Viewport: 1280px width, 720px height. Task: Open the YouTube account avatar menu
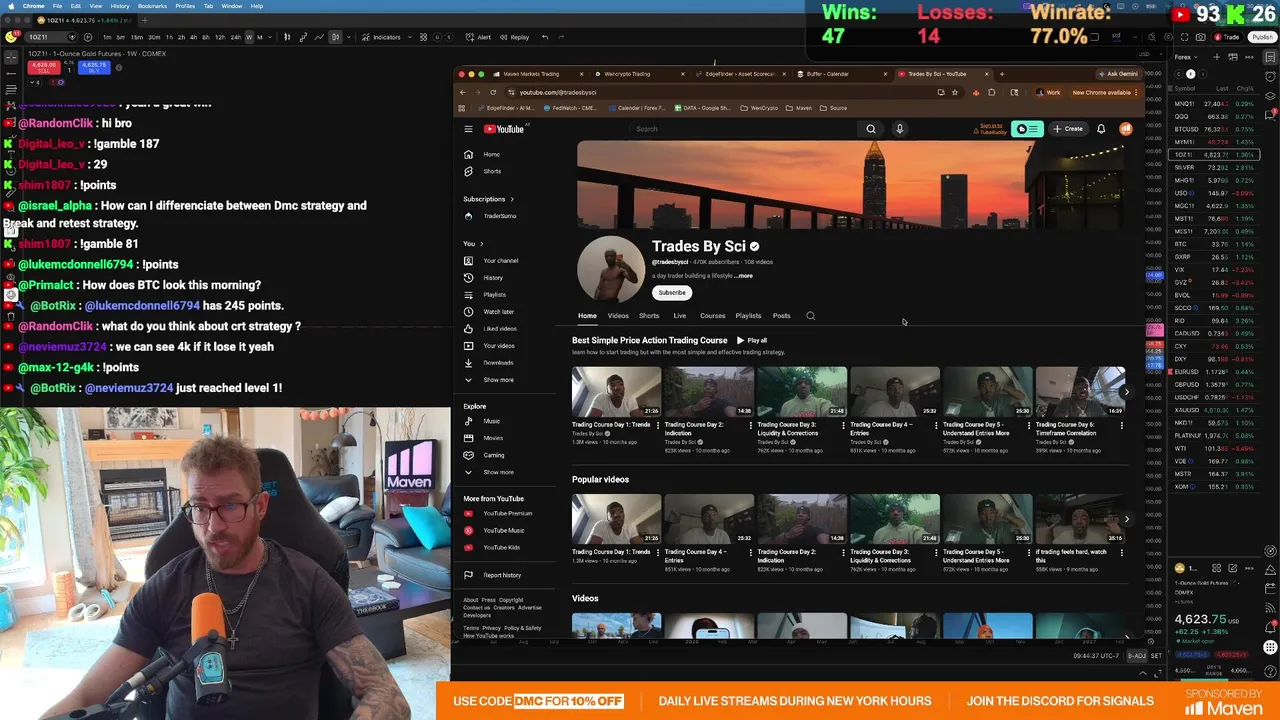coord(1126,129)
